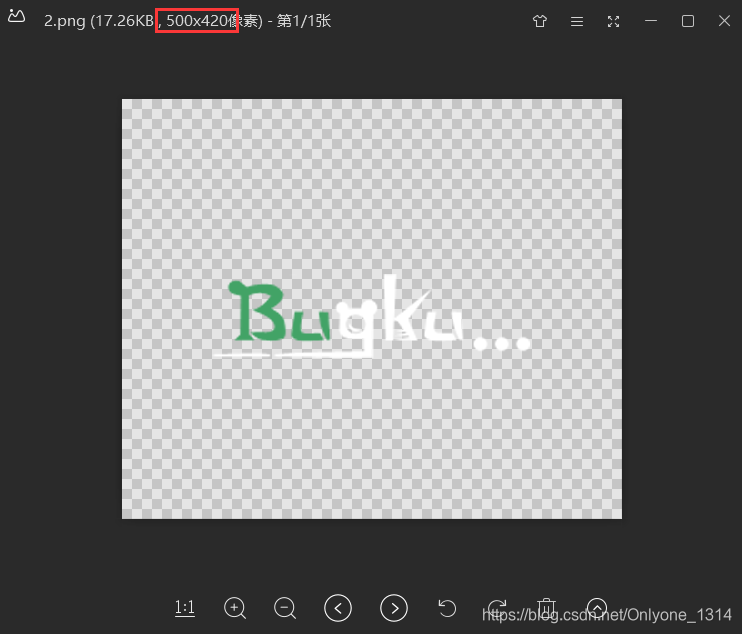Zoom in with magnifier plus icon
Screen dimensions: 742x634
235,608
